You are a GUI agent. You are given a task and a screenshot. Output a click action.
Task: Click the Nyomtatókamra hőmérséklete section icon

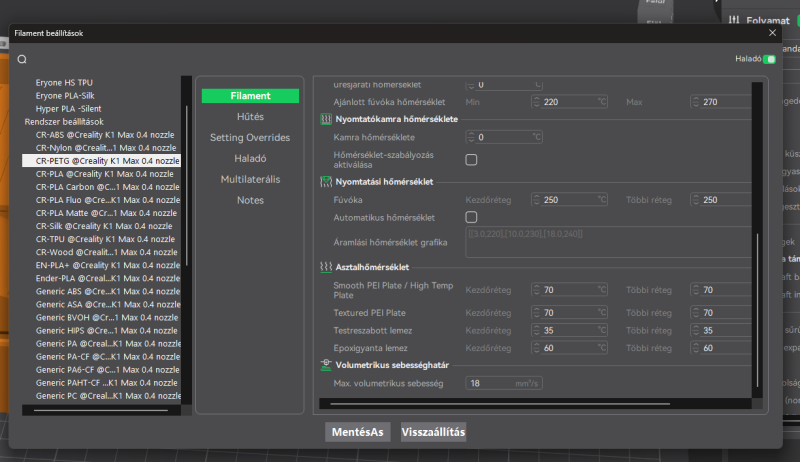click(x=326, y=119)
